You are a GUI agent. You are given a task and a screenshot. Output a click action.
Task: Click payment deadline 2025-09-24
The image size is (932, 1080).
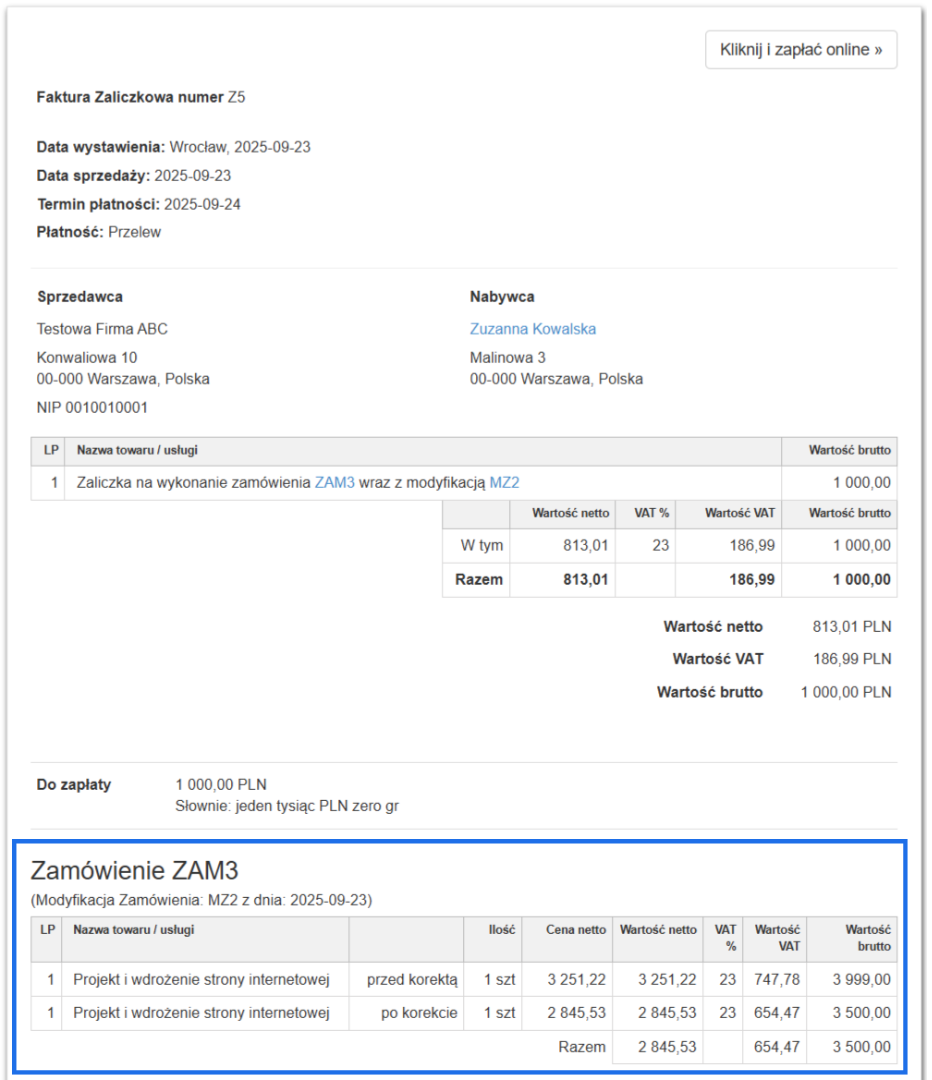203,205
